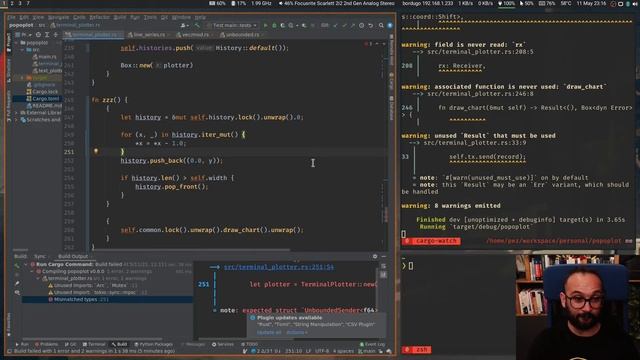Toggle Favorites tool window on left strip
Image resolution: width=640 pixels, height=360 pixels.
[x=9, y=324]
